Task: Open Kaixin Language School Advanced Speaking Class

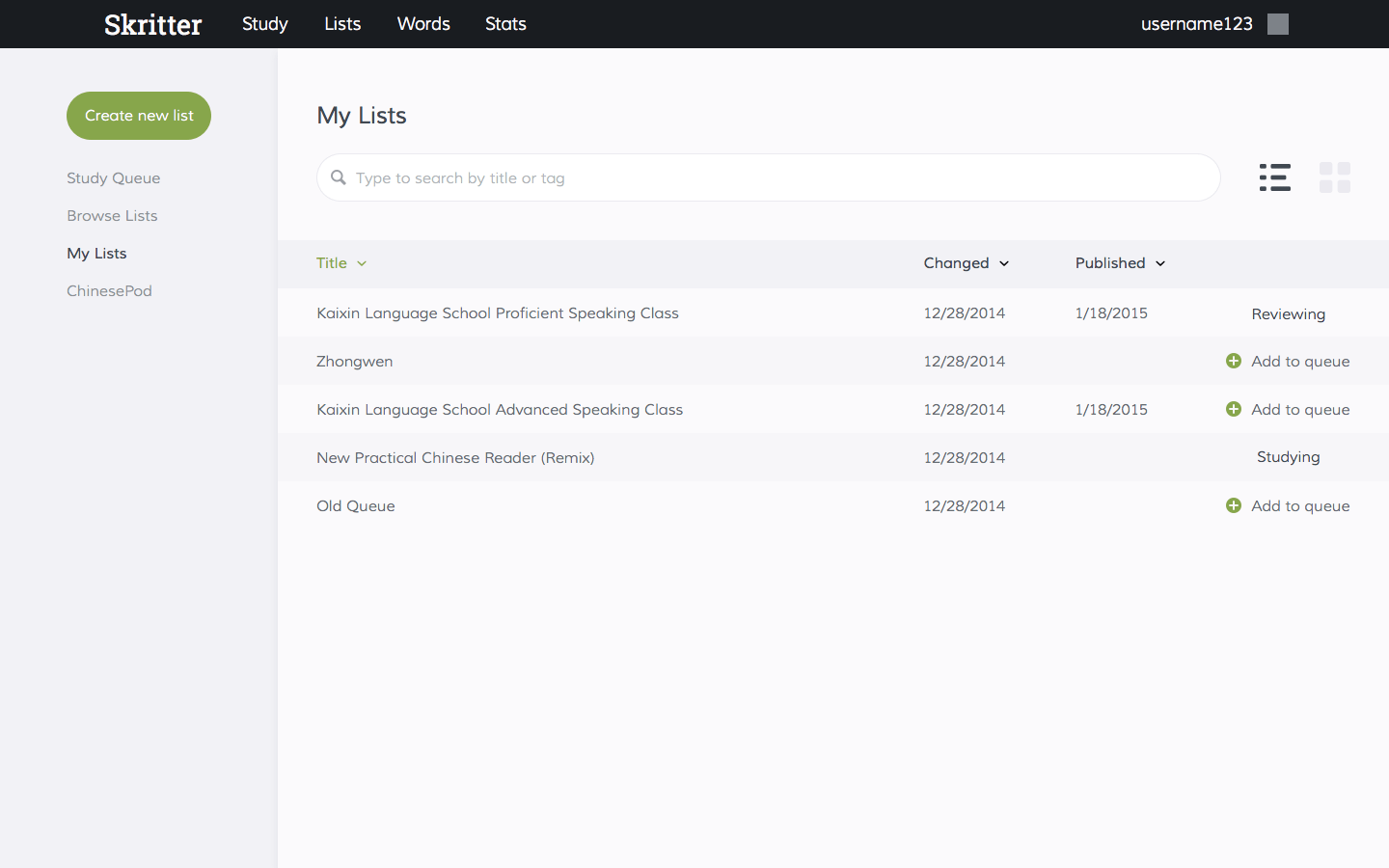Action: tap(500, 410)
